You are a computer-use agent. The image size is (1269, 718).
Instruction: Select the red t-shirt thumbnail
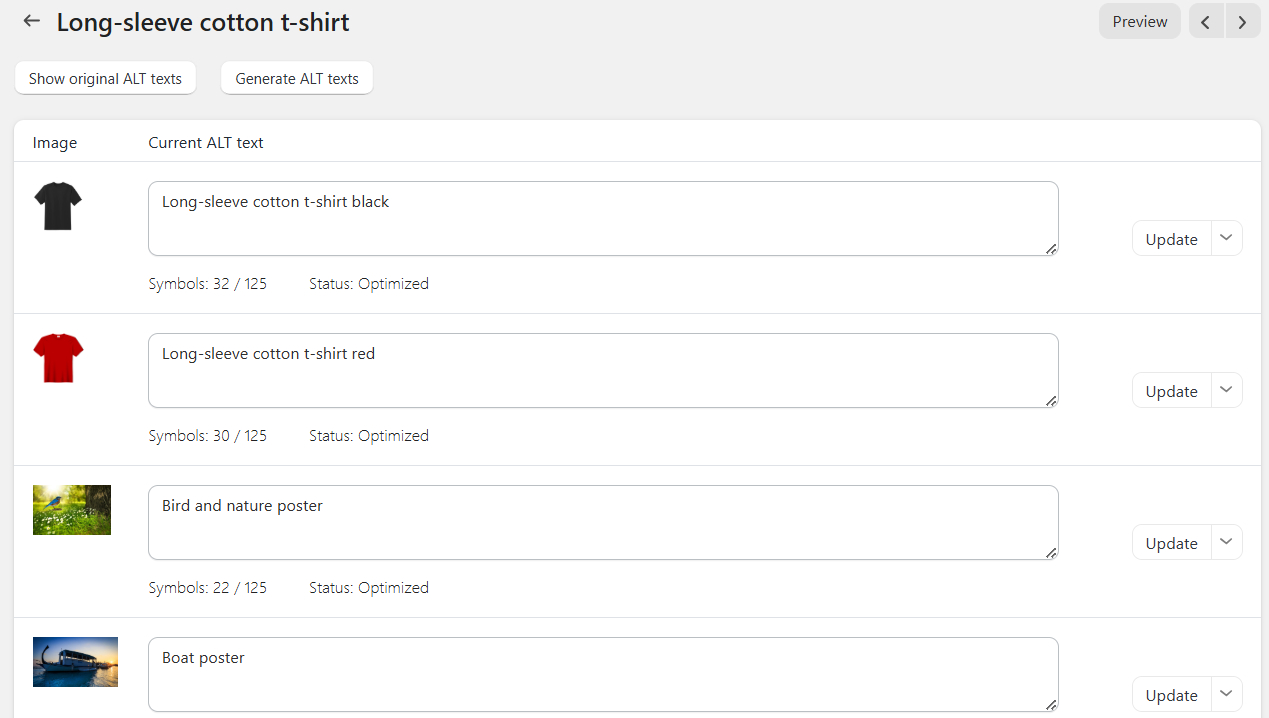point(58,358)
